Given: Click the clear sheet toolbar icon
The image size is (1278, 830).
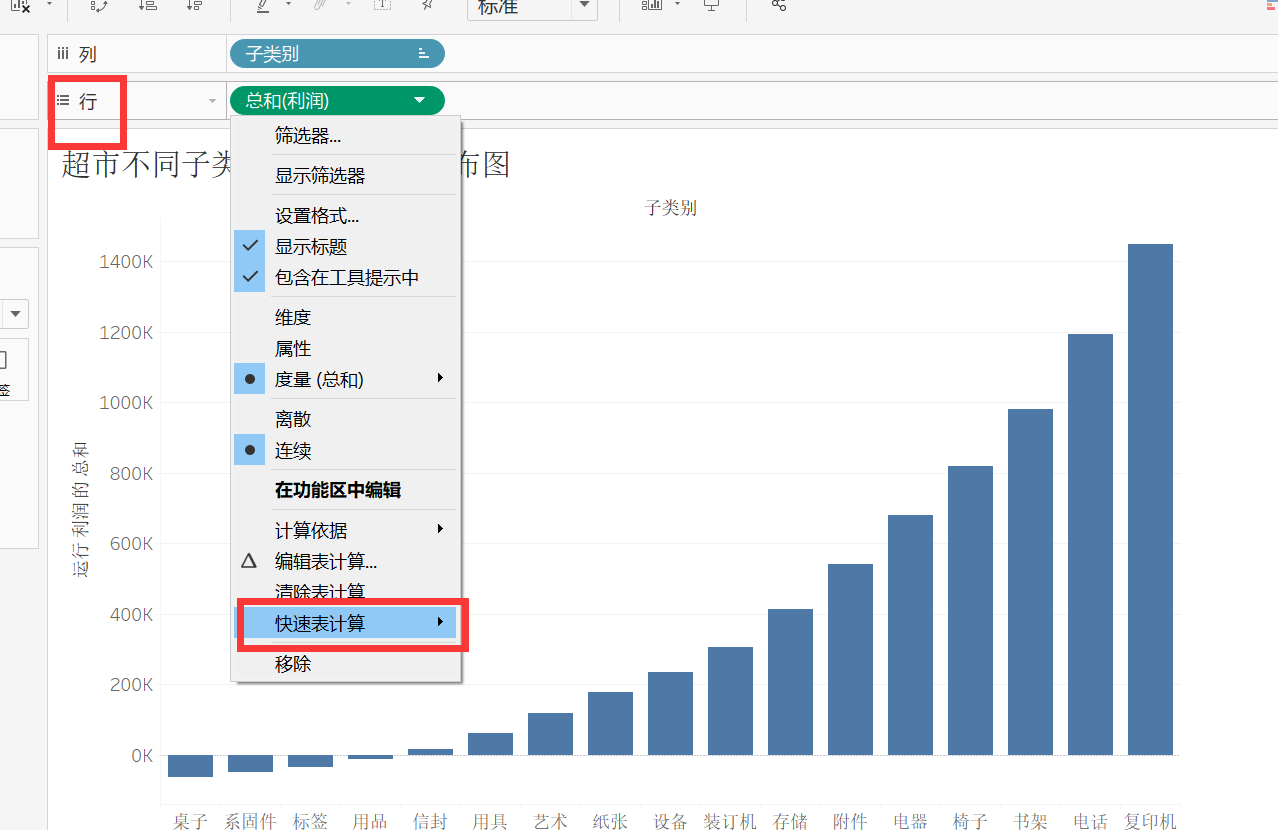Looking at the screenshot, I should (x=20, y=5).
